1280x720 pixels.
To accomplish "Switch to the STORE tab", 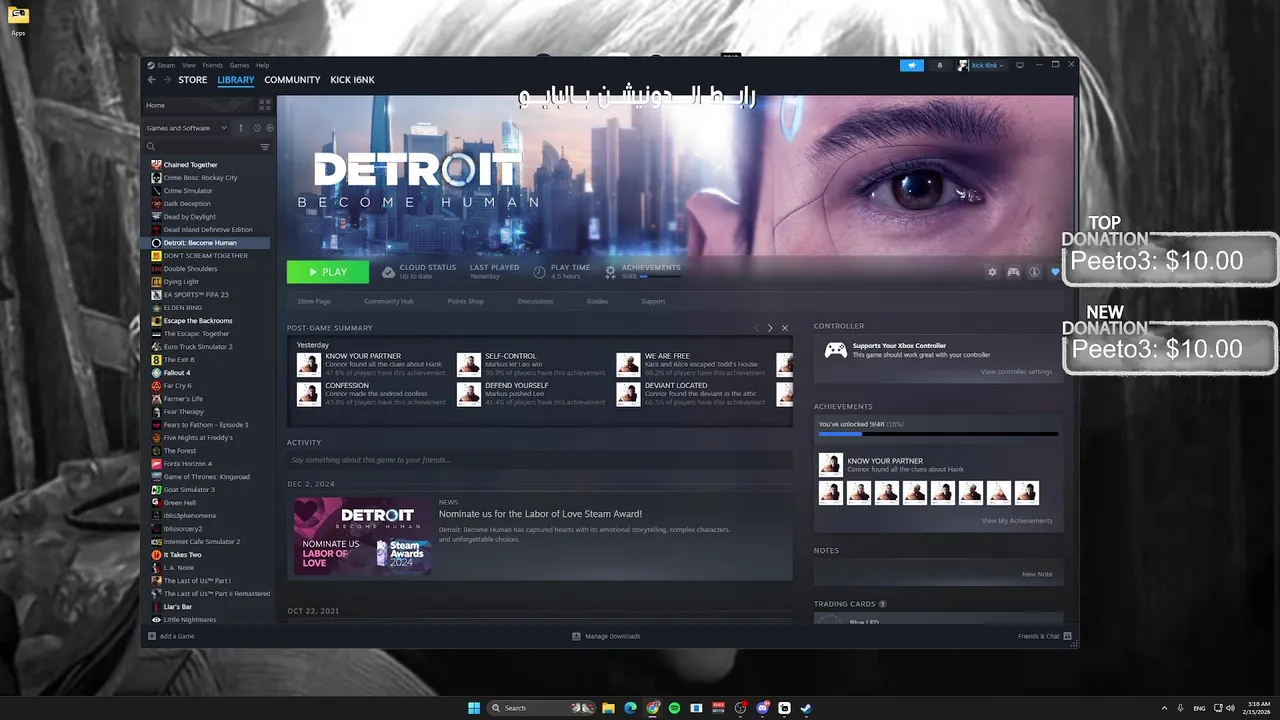I will [x=193, y=80].
